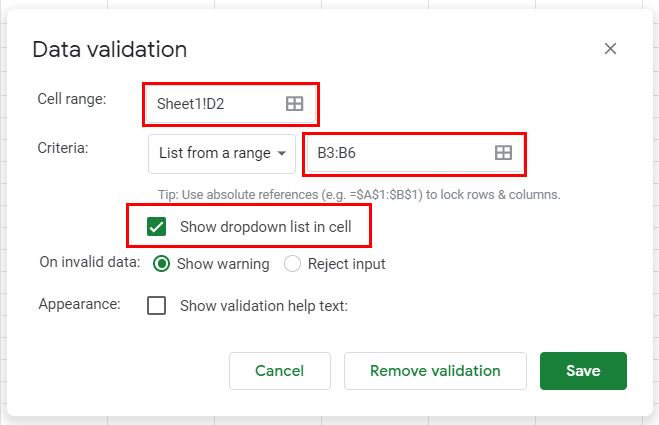Click the 'Data validation' dialog title

pyautogui.click(x=110, y=49)
